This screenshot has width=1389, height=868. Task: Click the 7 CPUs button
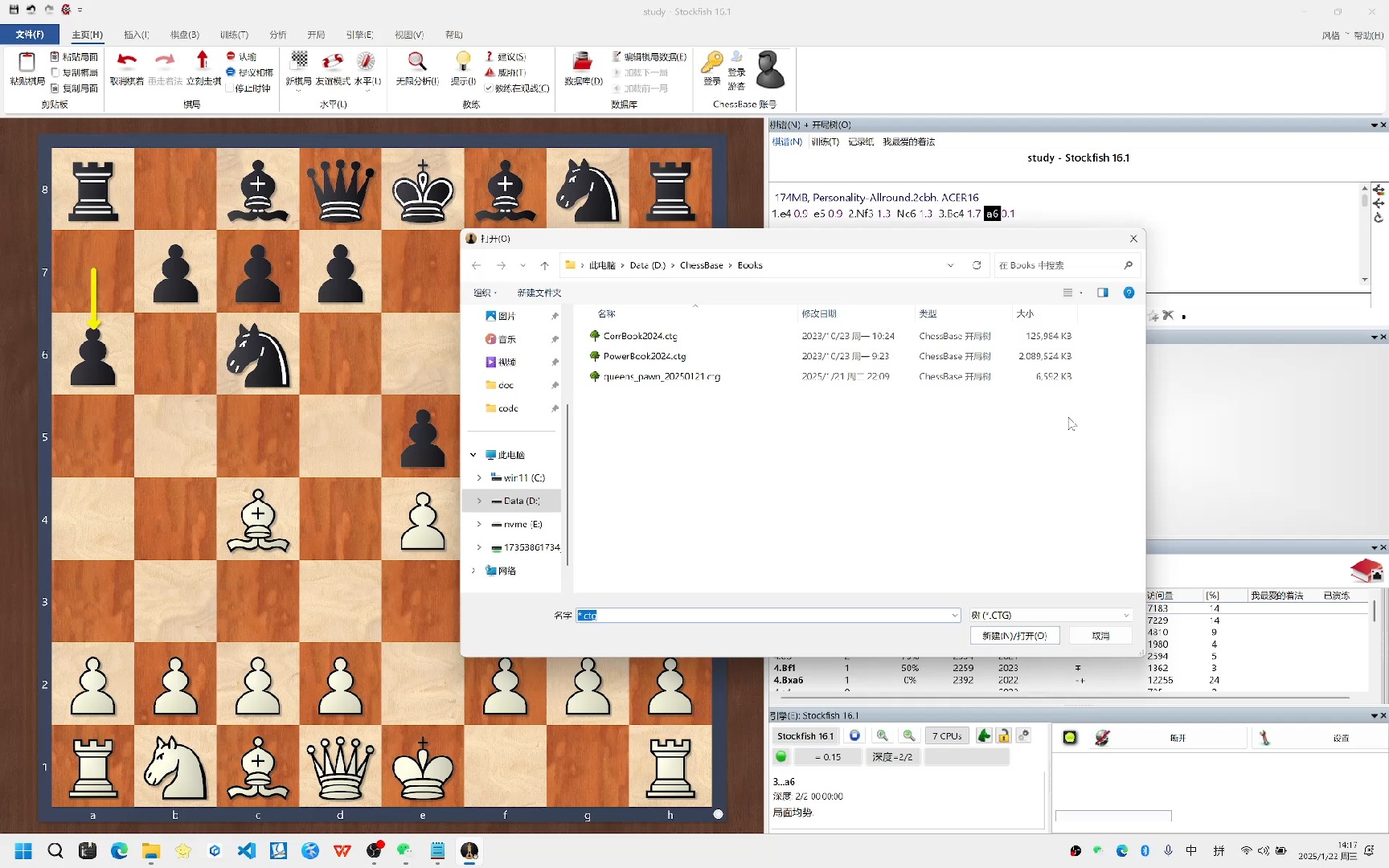click(x=947, y=735)
